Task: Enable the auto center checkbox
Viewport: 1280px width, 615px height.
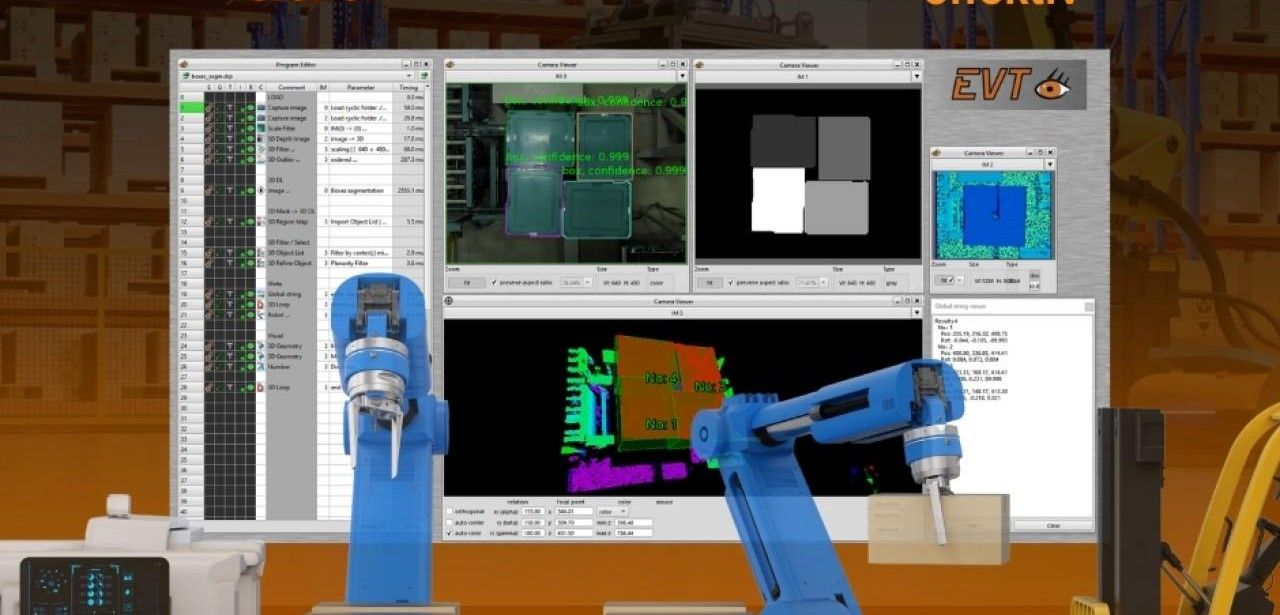Action: [x=449, y=522]
